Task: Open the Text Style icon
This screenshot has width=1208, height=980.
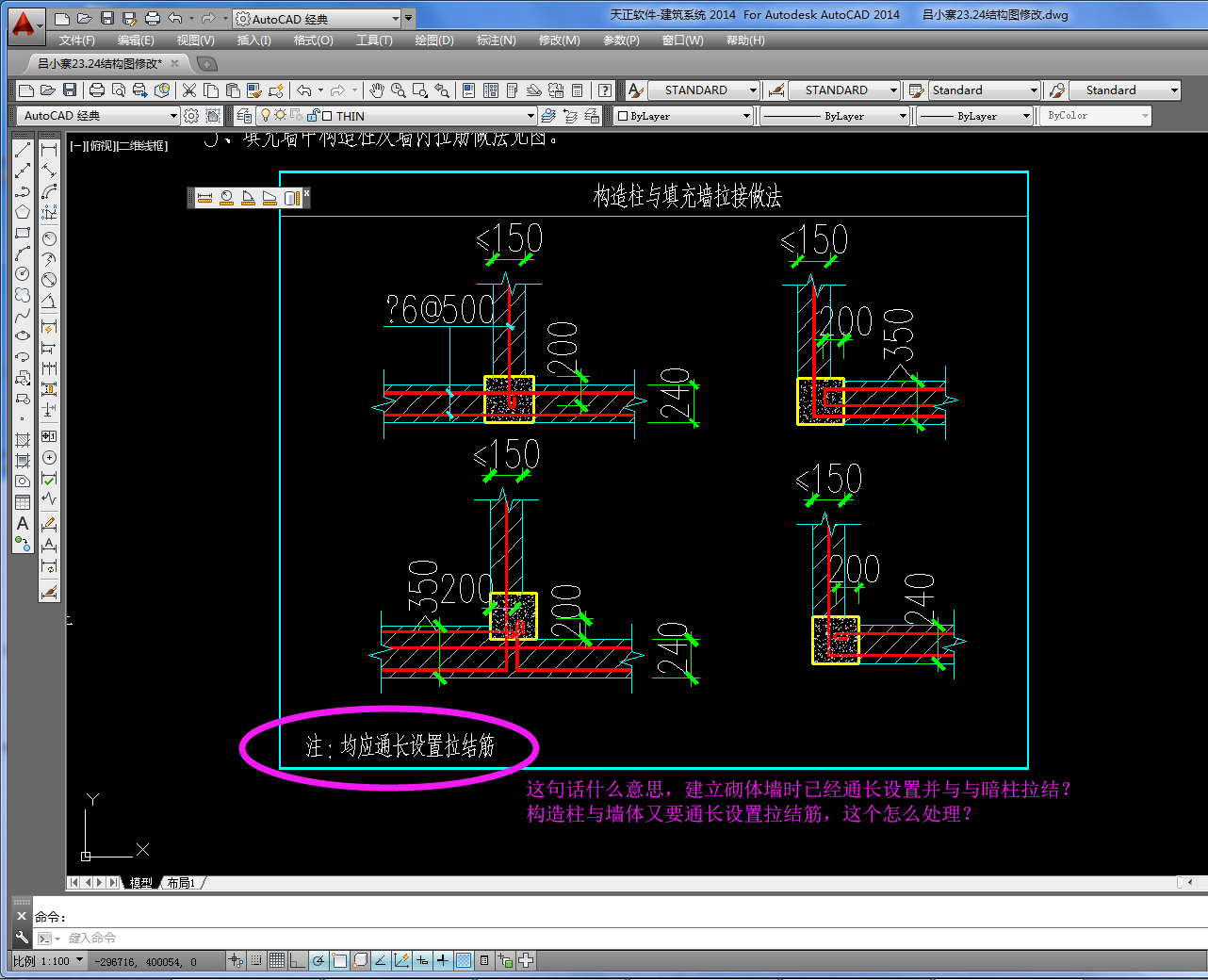Action: point(636,90)
